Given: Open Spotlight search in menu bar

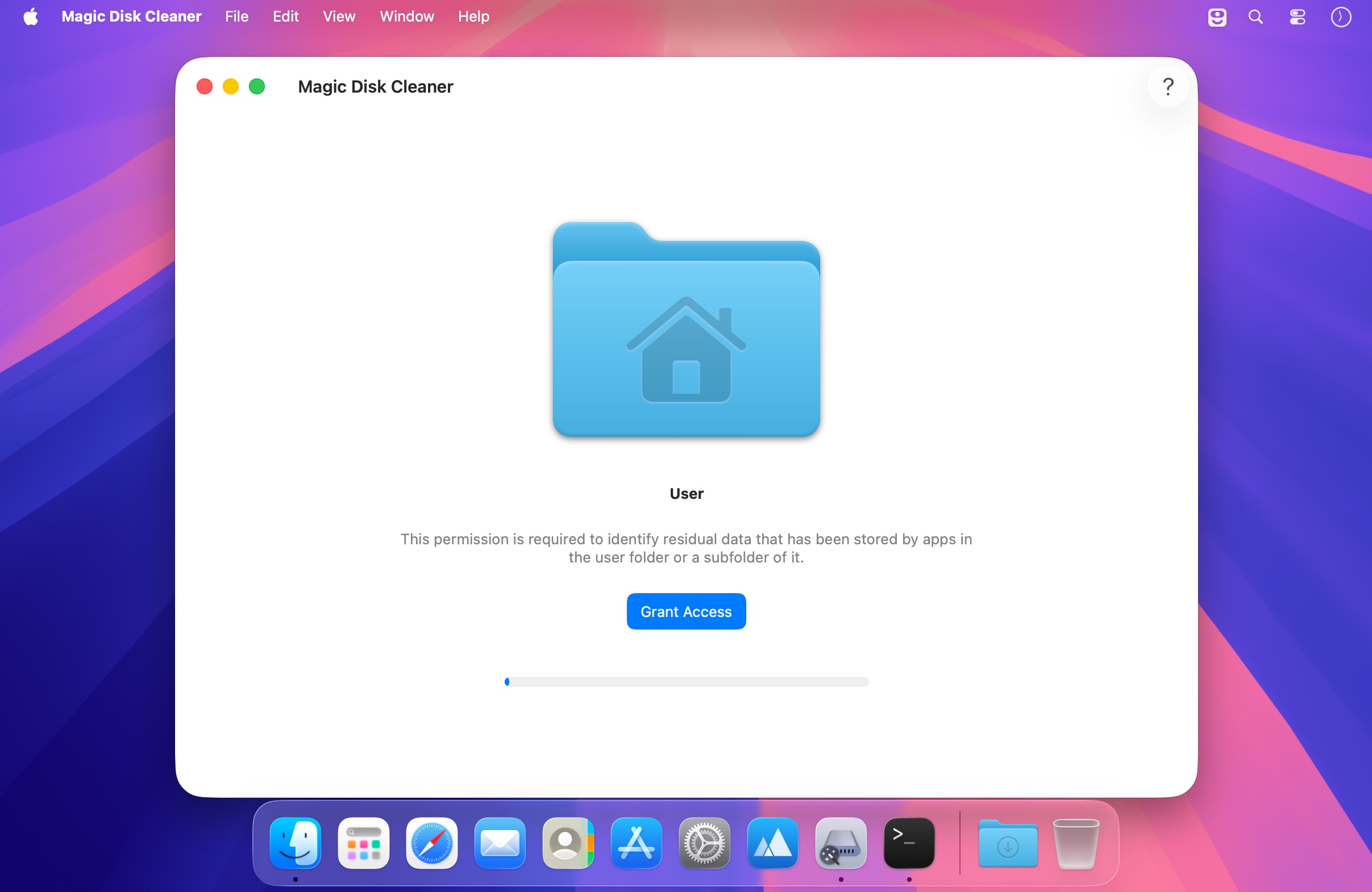Looking at the screenshot, I should [1255, 16].
